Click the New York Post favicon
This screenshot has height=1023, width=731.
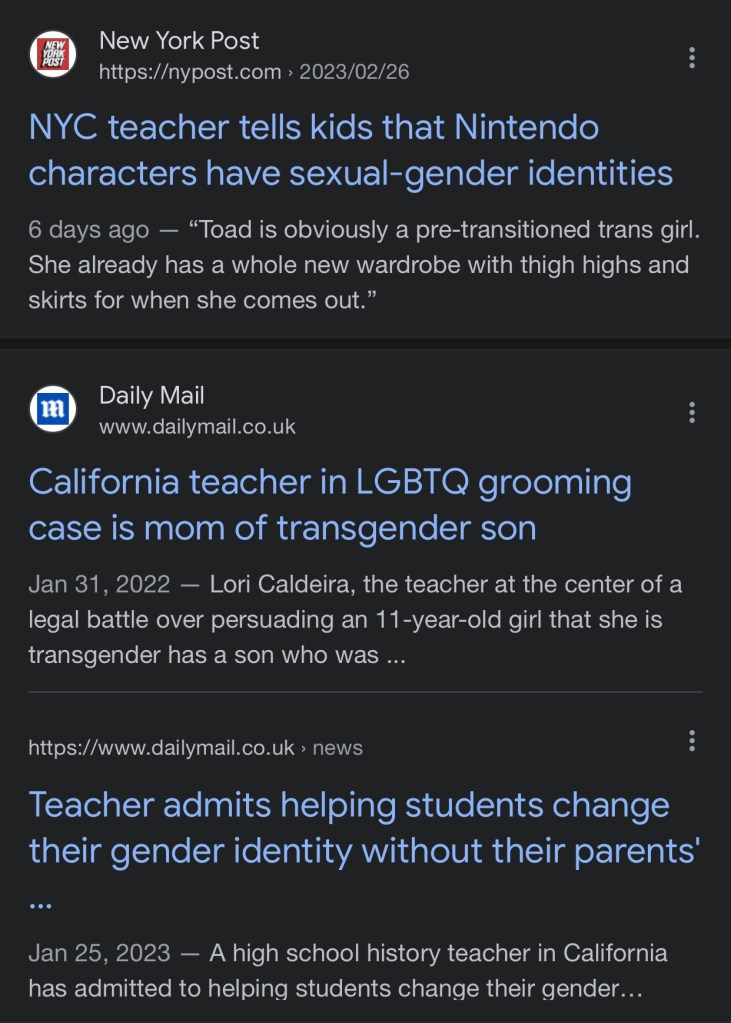pyautogui.click(x=53, y=56)
